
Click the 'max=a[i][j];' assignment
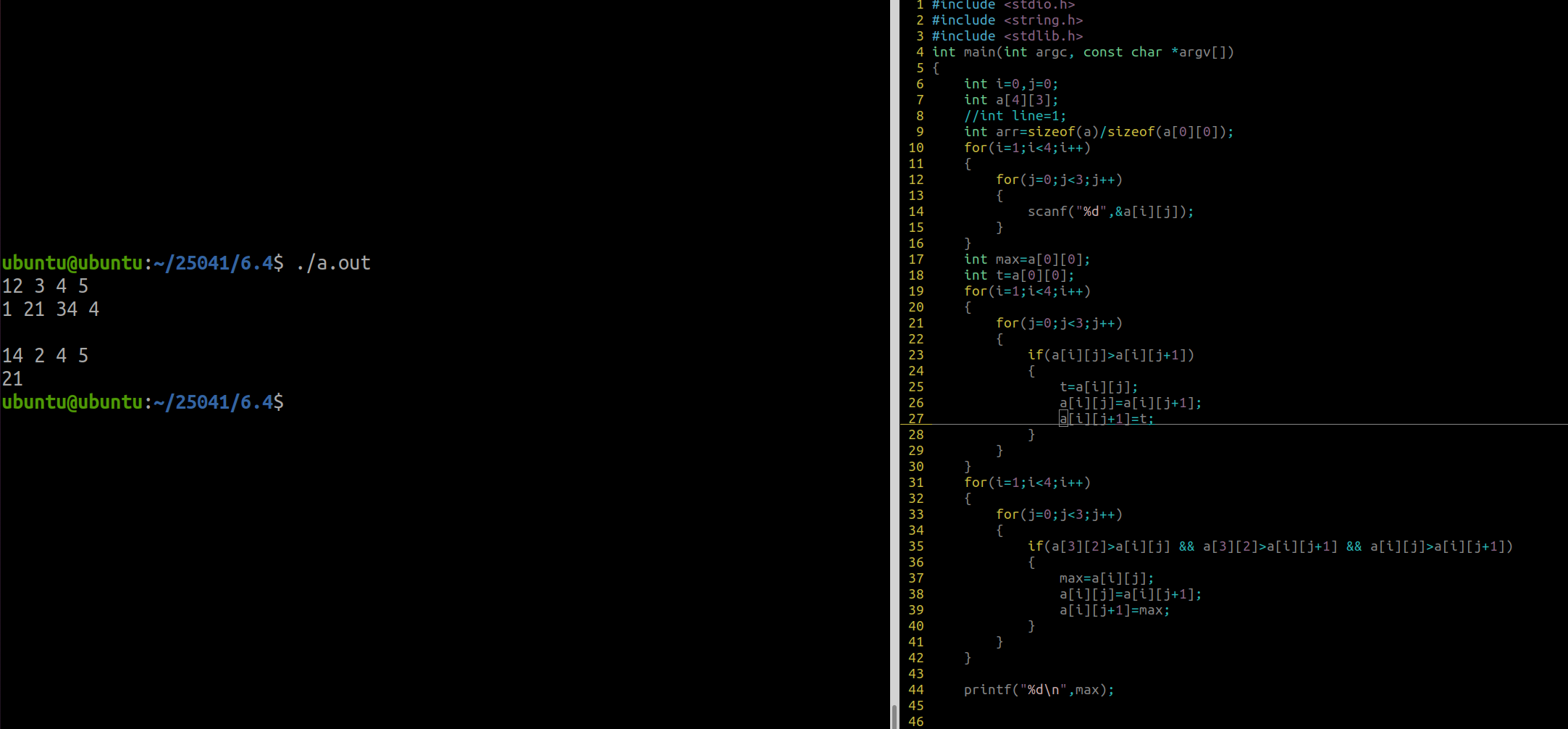pyautogui.click(x=1107, y=578)
